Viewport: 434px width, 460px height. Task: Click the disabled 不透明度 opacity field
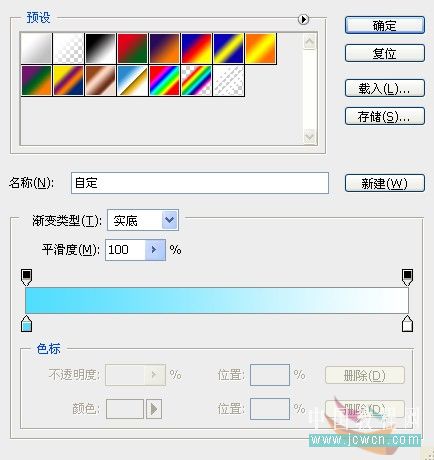point(125,375)
